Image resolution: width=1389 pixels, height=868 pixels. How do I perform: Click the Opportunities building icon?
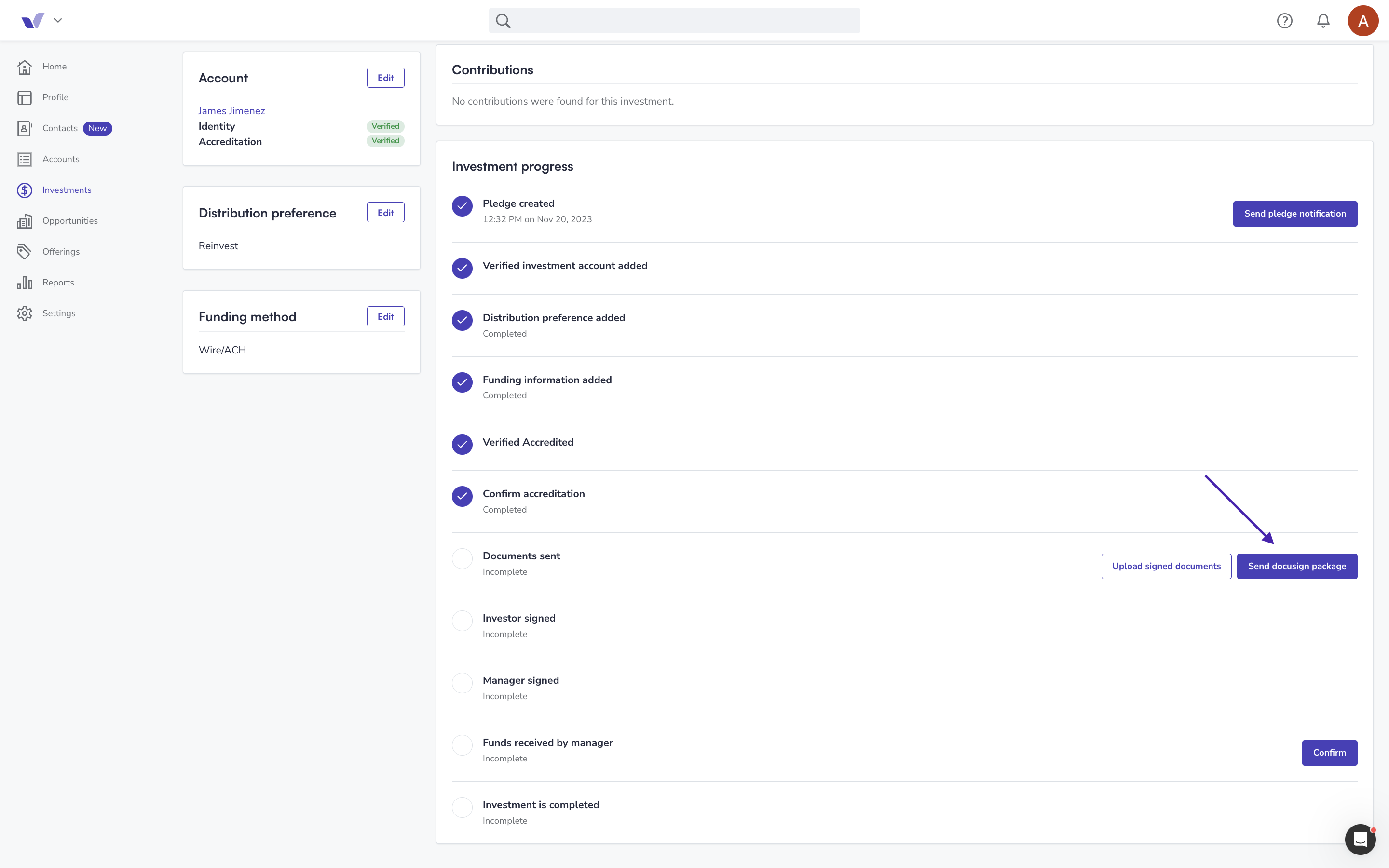point(24,221)
